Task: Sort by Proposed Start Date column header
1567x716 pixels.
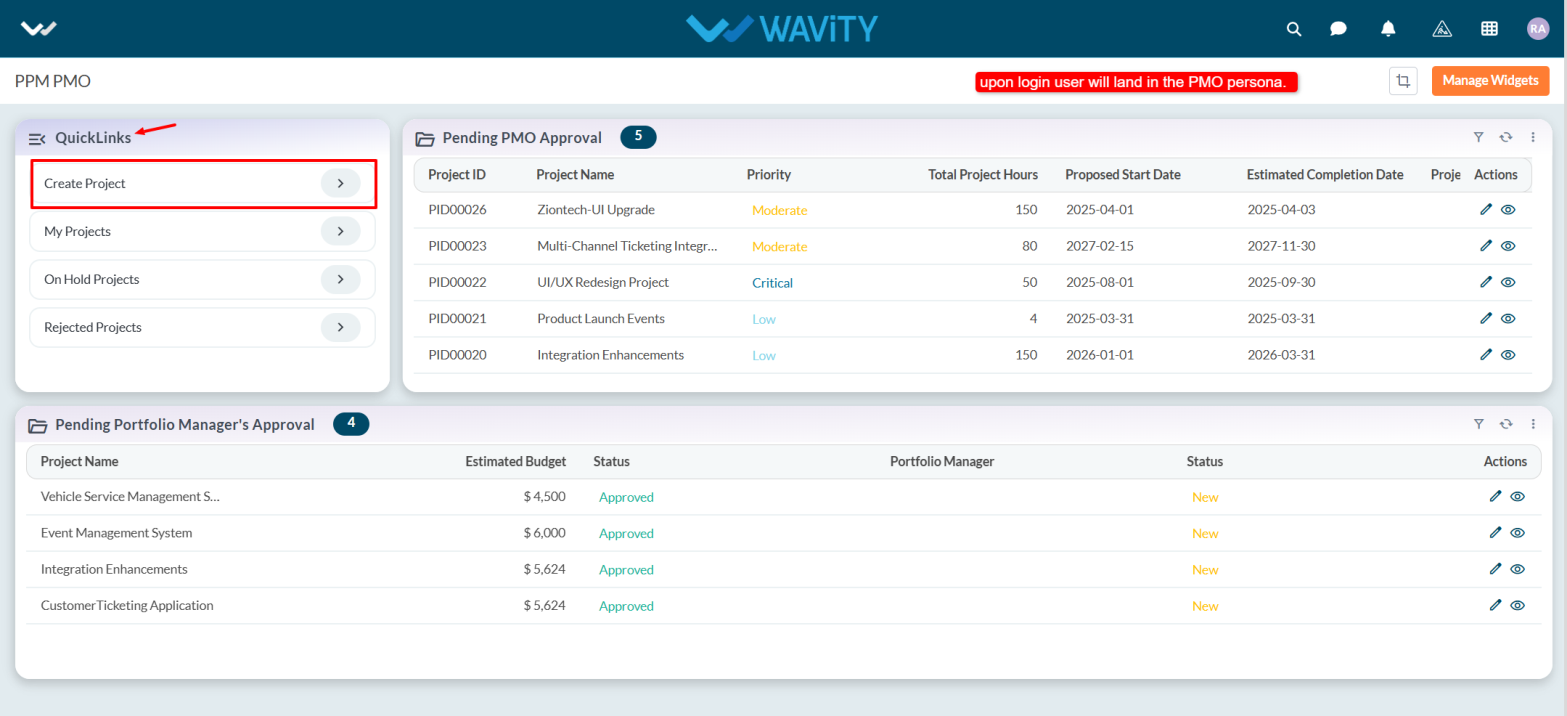Action: pos(1123,174)
